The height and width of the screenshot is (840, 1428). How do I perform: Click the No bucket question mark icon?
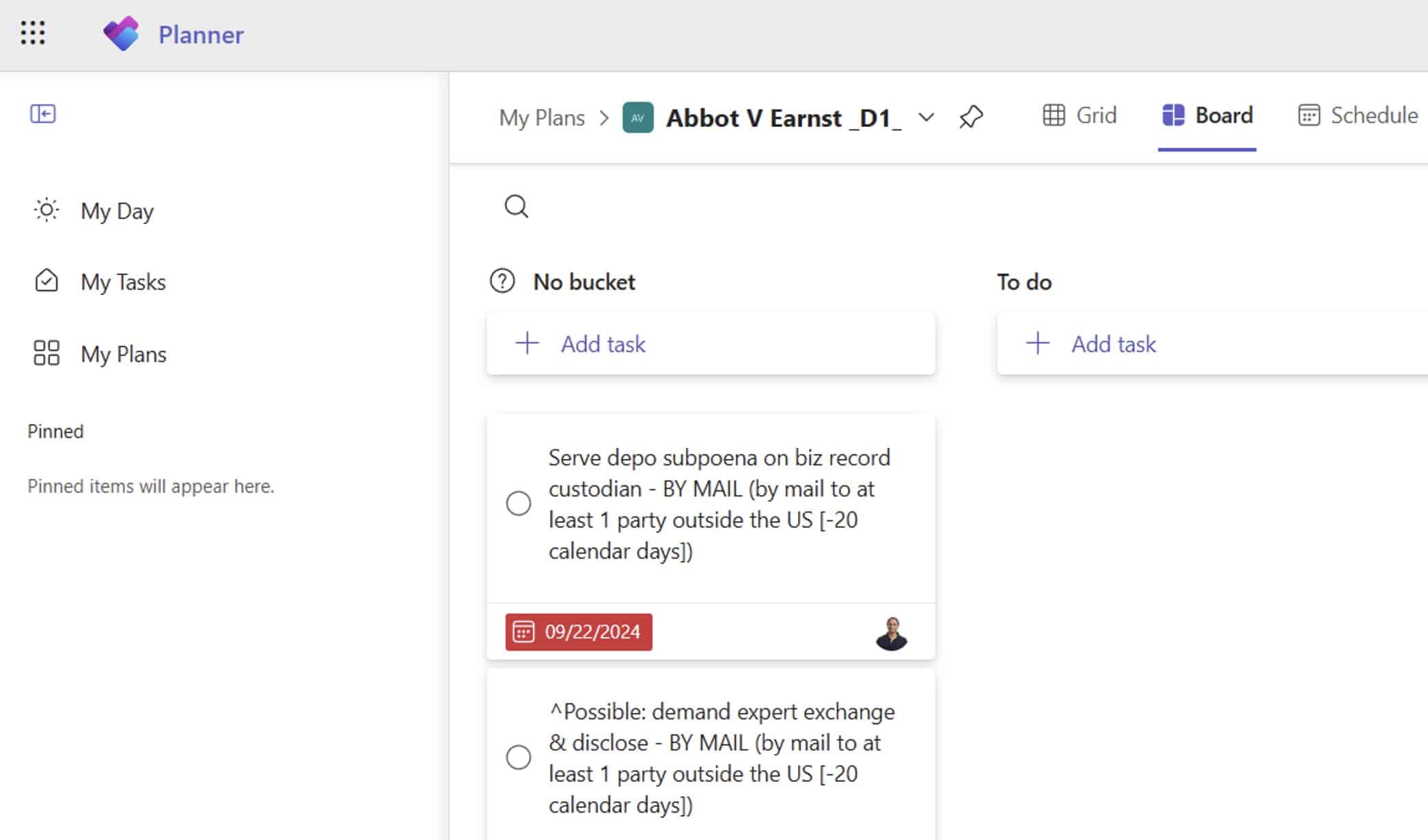coord(502,281)
